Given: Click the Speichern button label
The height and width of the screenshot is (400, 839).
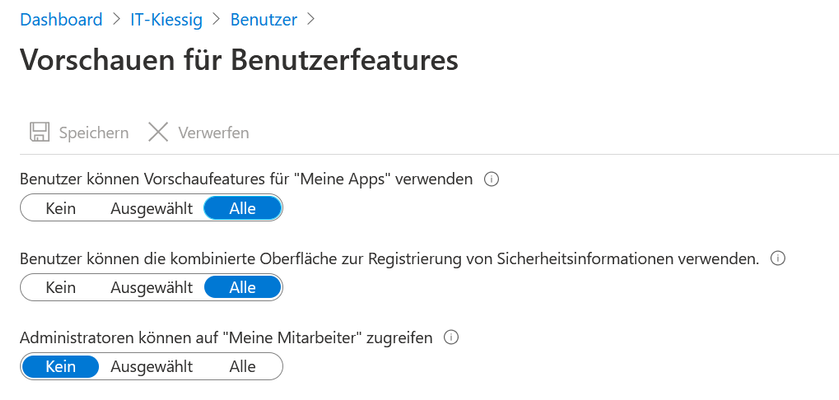Looking at the screenshot, I should [x=94, y=133].
